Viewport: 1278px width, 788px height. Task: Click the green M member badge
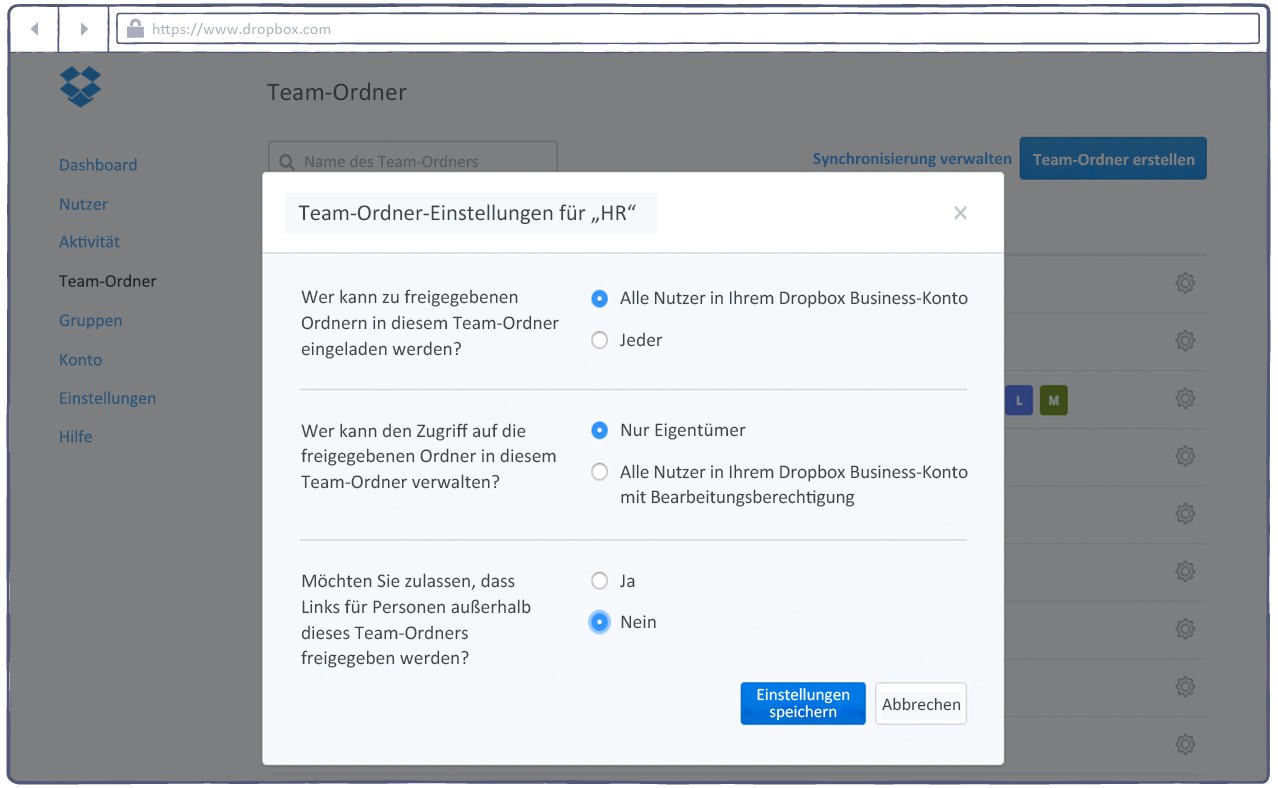(1053, 401)
